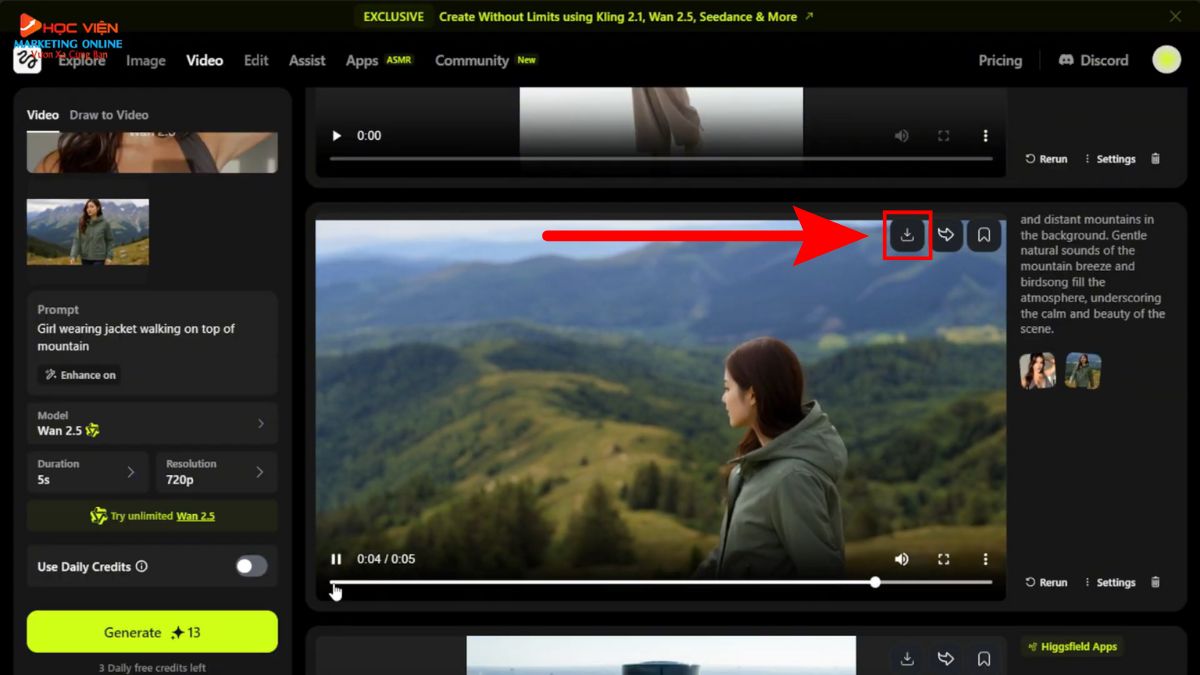The height and width of the screenshot is (675, 1200).
Task: Bookmark the mountain video
Action: 983,234
